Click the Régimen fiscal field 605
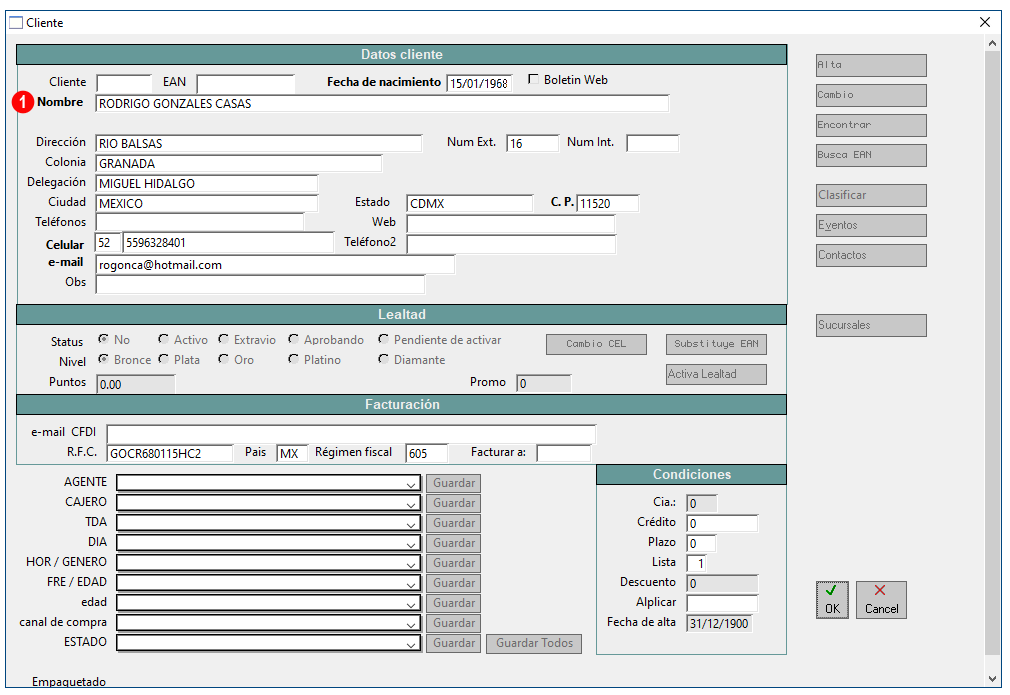The height and width of the screenshot is (695, 1010). pyautogui.click(x=426, y=453)
